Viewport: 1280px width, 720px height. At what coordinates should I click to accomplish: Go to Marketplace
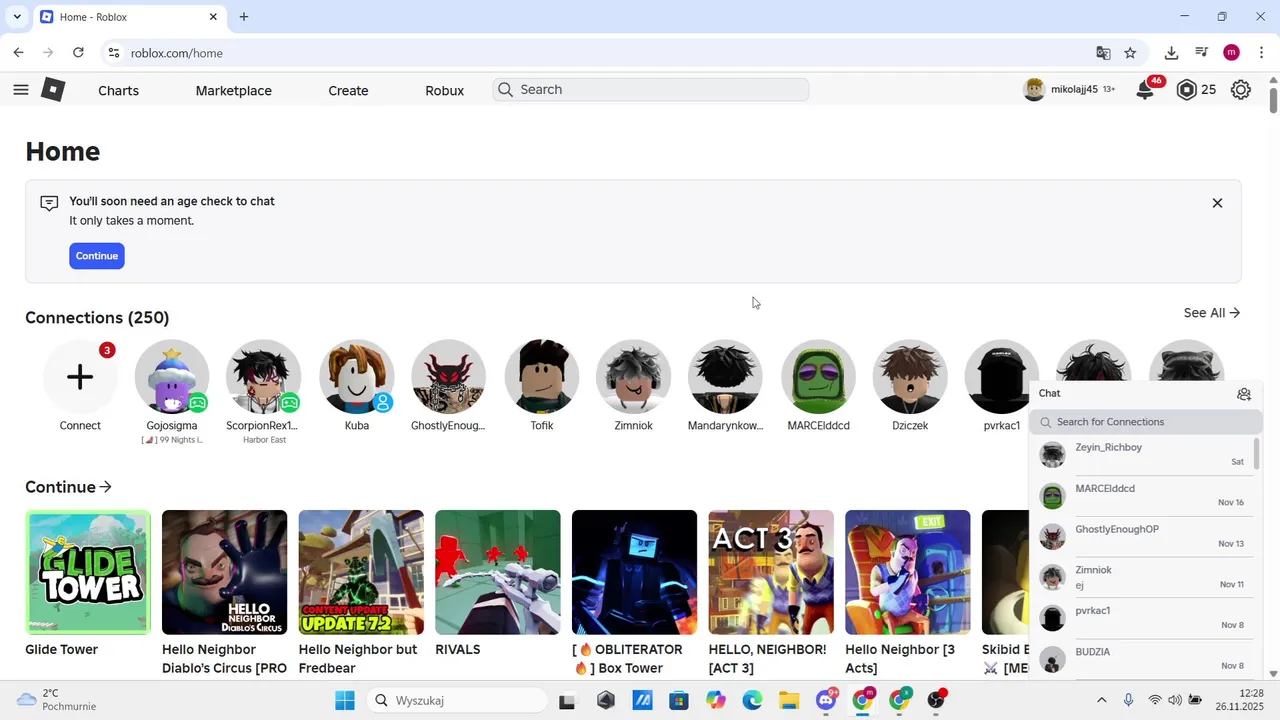(x=234, y=90)
